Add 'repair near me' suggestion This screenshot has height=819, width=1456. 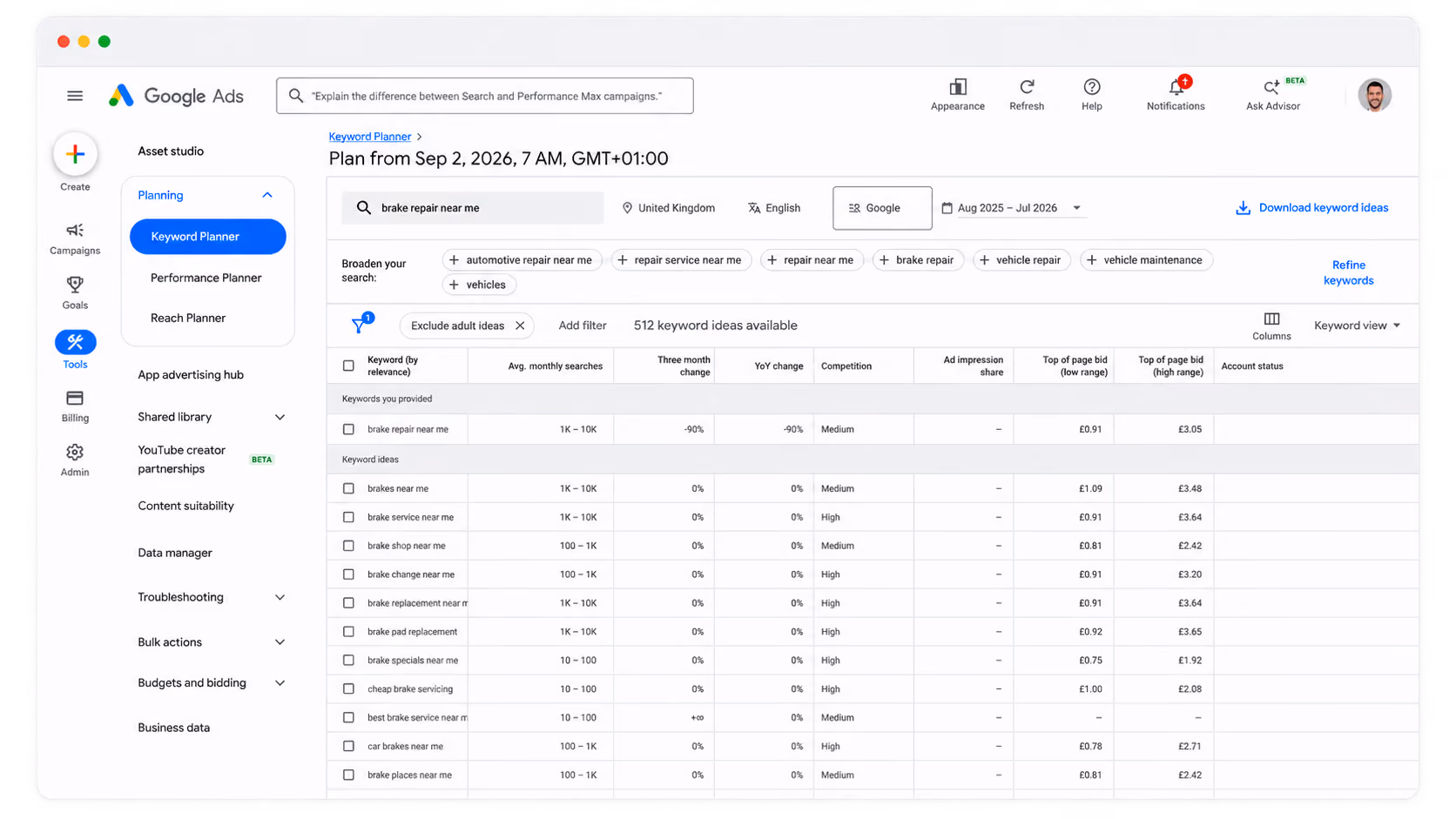tap(812, 260)
